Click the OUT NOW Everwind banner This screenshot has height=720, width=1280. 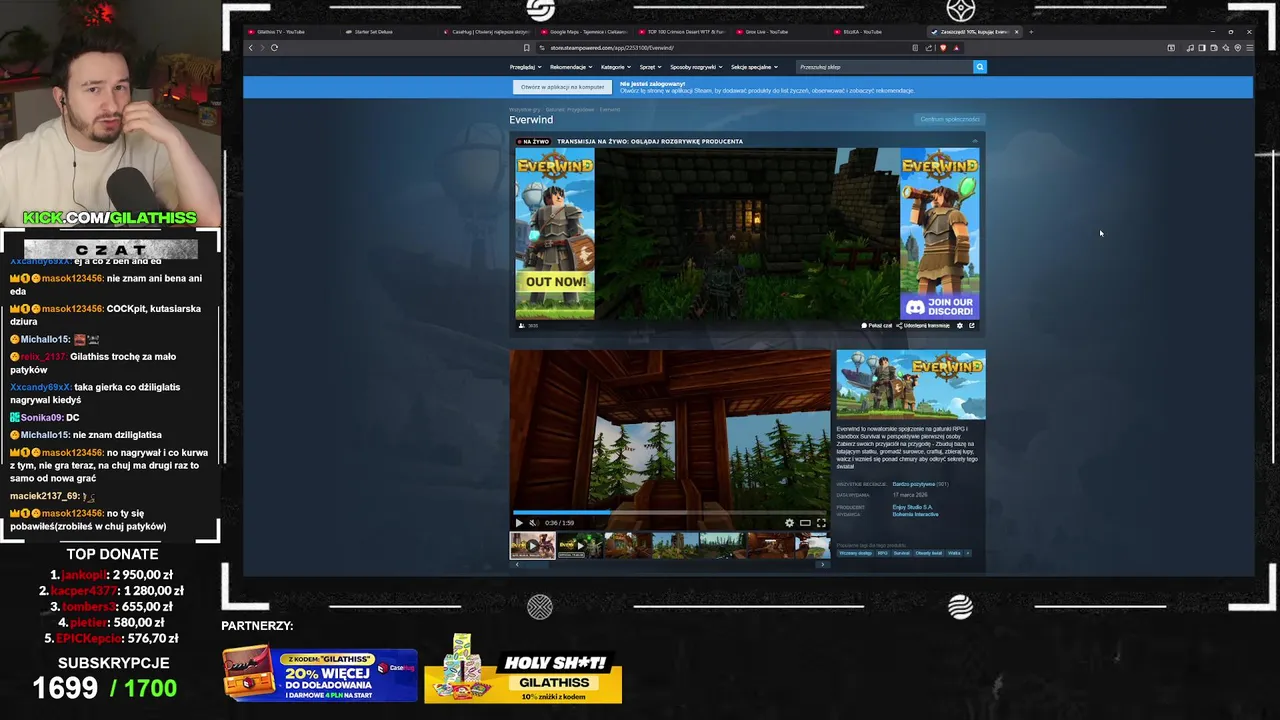[555, 234]
